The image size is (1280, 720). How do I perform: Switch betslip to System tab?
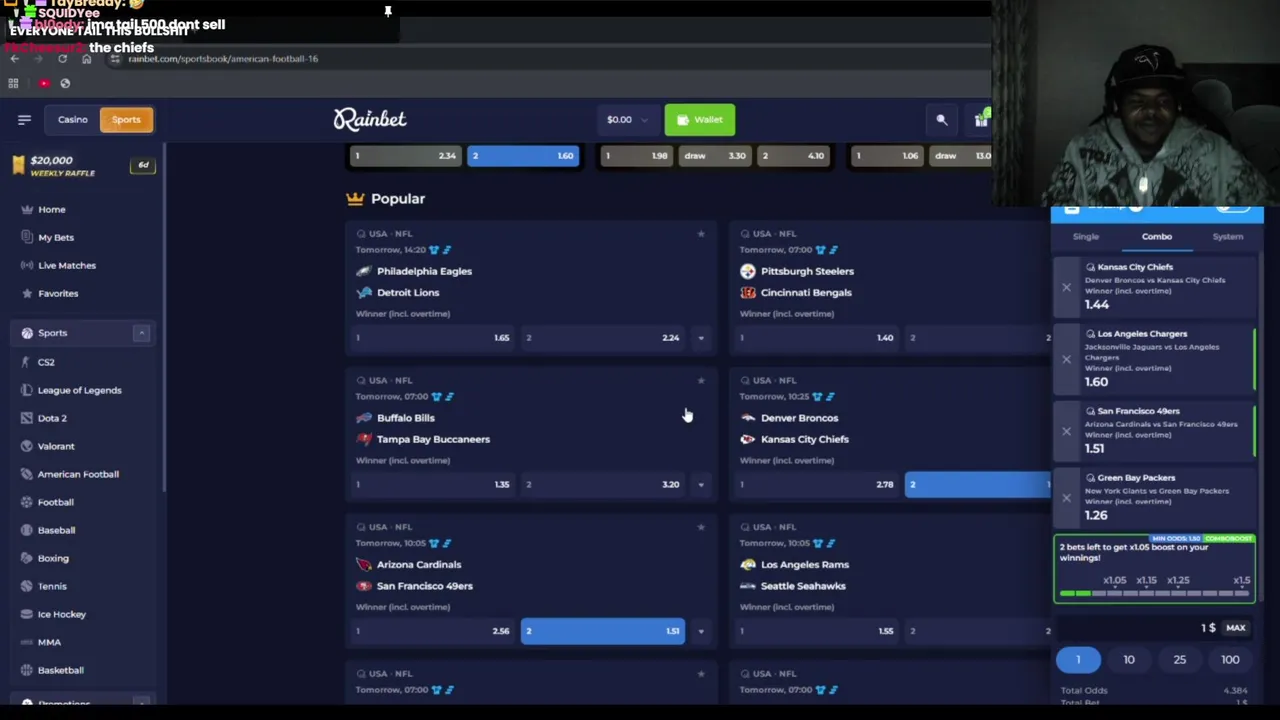[1228, 237]
